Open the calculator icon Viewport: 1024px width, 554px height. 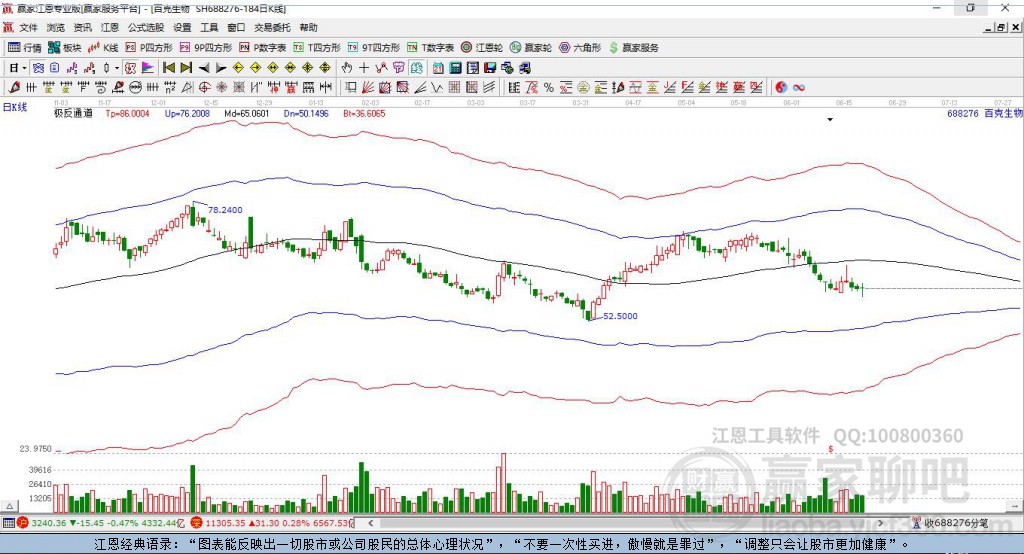coord(455,68)
